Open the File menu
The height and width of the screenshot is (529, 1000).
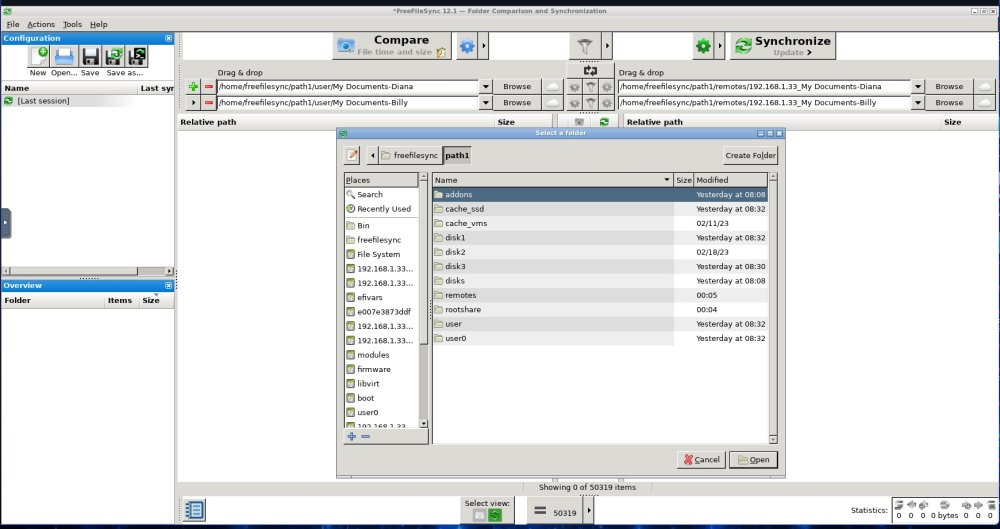(13, 24)
